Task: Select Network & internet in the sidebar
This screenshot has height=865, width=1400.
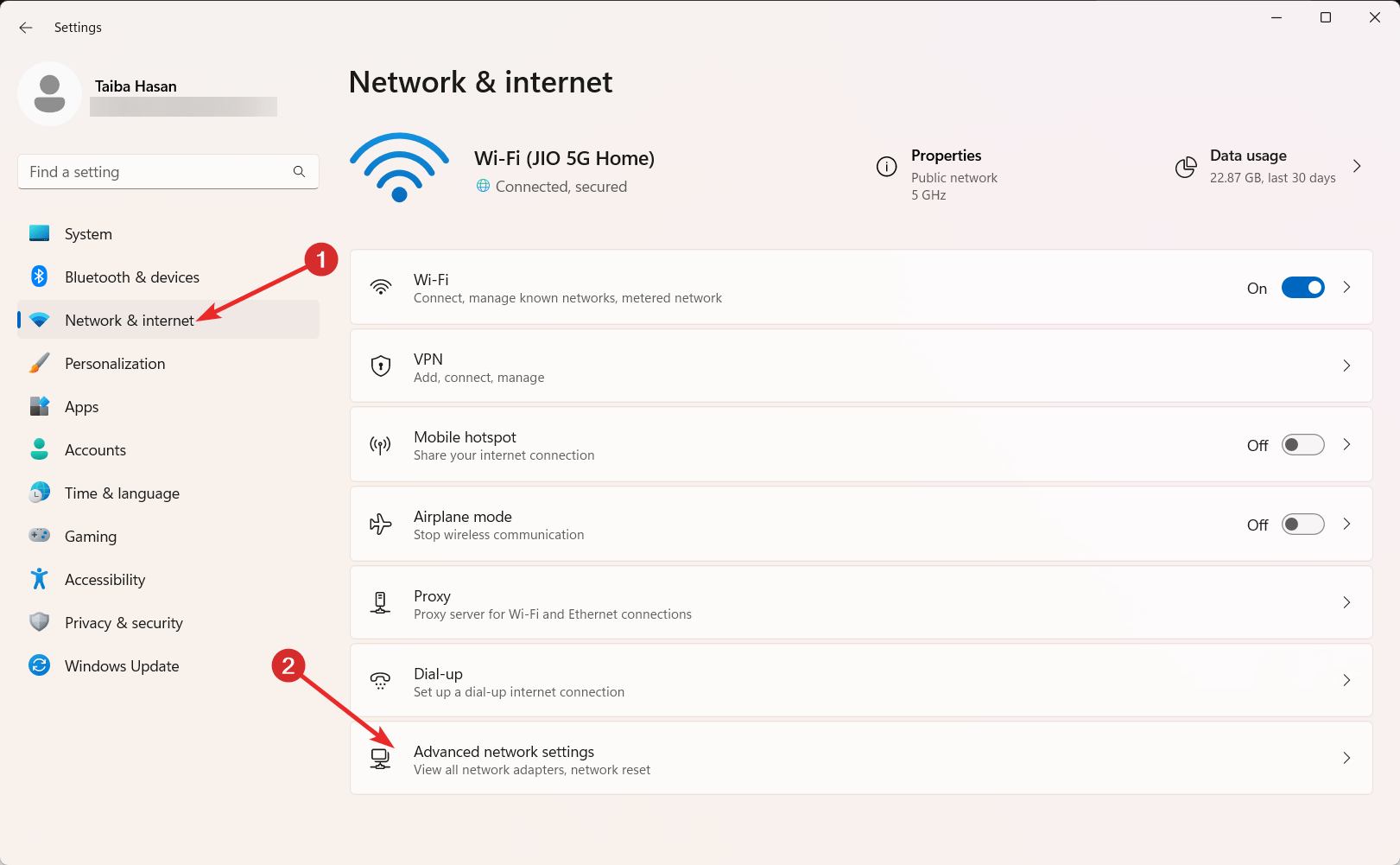Action: click(x=131, y=320)
